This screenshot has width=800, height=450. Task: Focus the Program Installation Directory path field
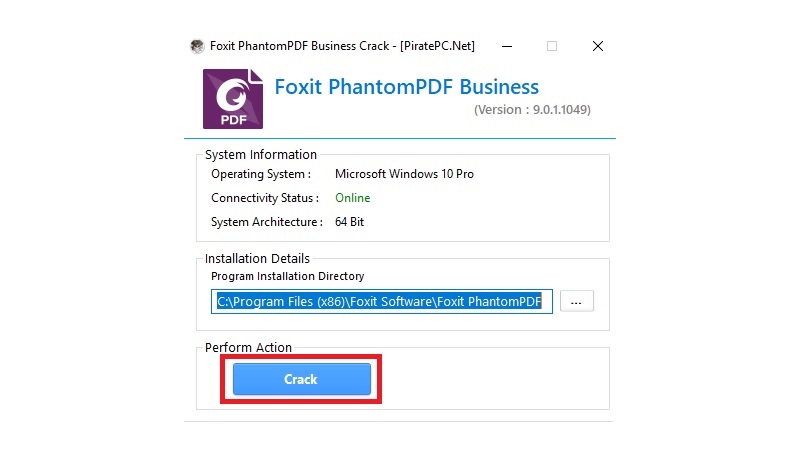coord(381,301)
